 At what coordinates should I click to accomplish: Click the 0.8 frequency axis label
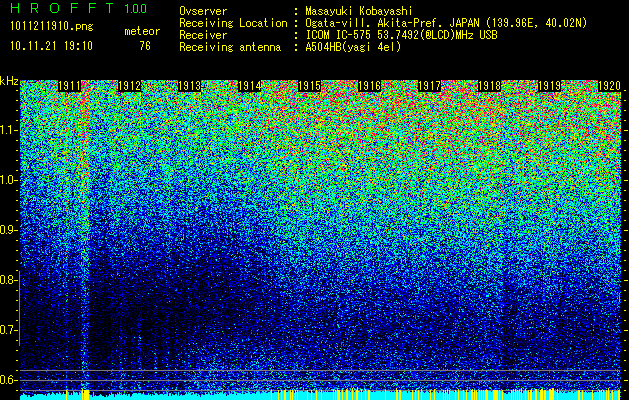(x=8, y=280)
